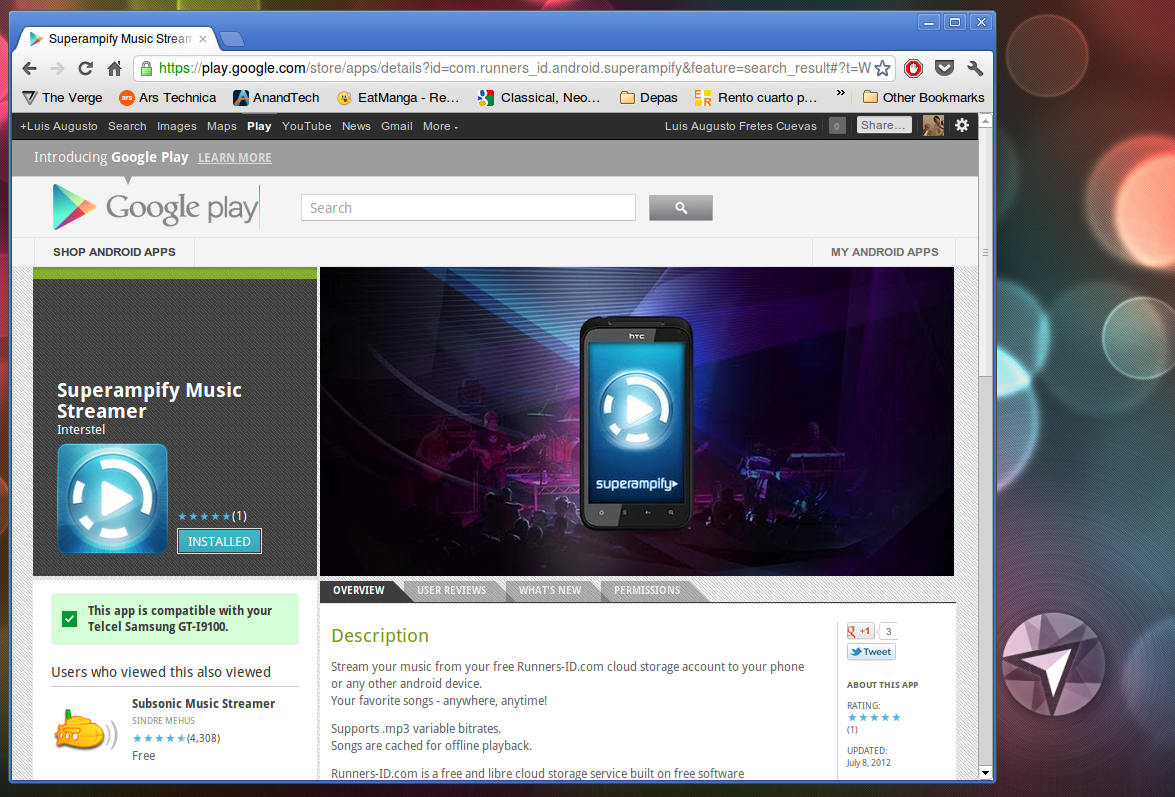Image resolution: width=1175 pixels, height=797 pixels.
Task: Click the Superampify promo banner image
Action: pos(637,421)
